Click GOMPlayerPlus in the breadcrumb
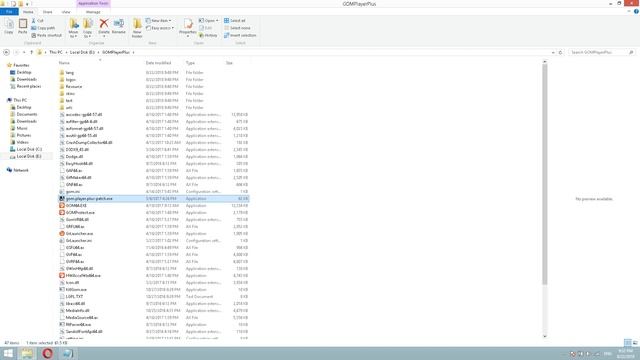The height and width of the screenshot is (360, 640). [116, 52]
